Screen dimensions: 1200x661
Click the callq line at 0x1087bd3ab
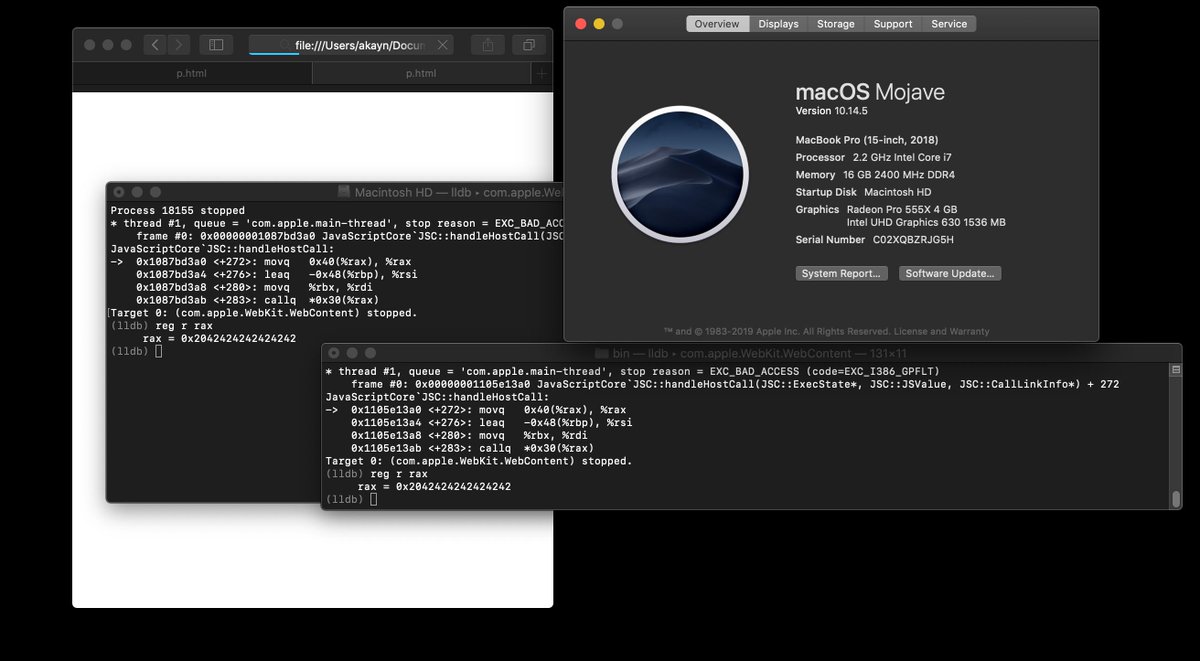[257, 300]
